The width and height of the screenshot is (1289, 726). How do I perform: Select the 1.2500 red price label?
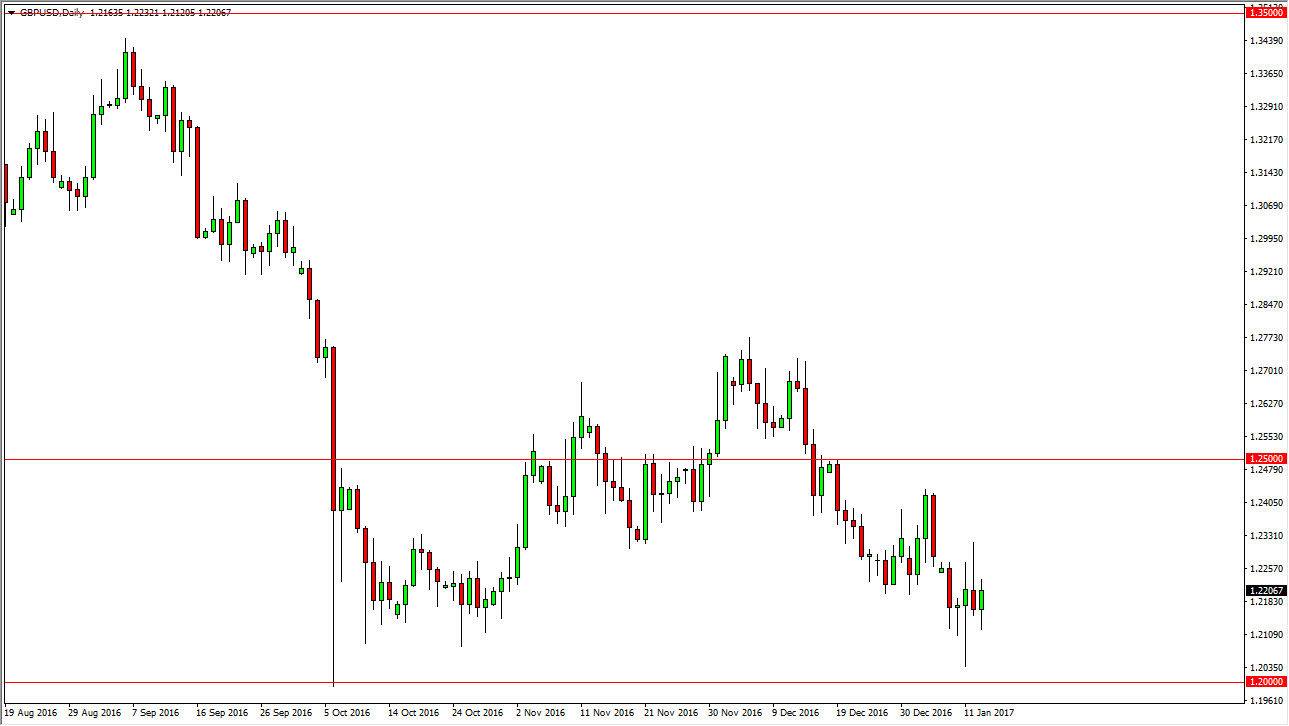(x=1265, y=459)
